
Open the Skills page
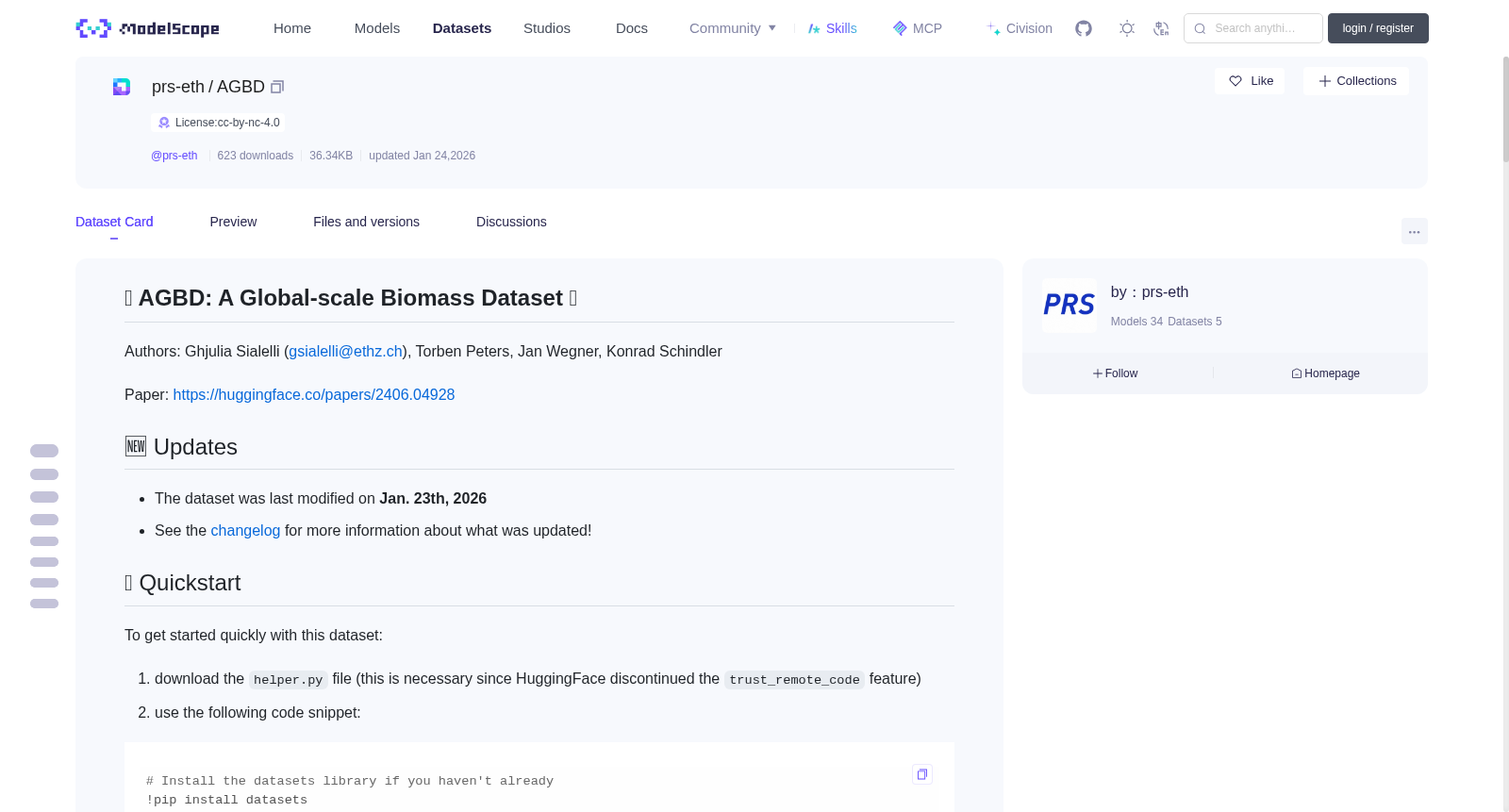[833, 28]
